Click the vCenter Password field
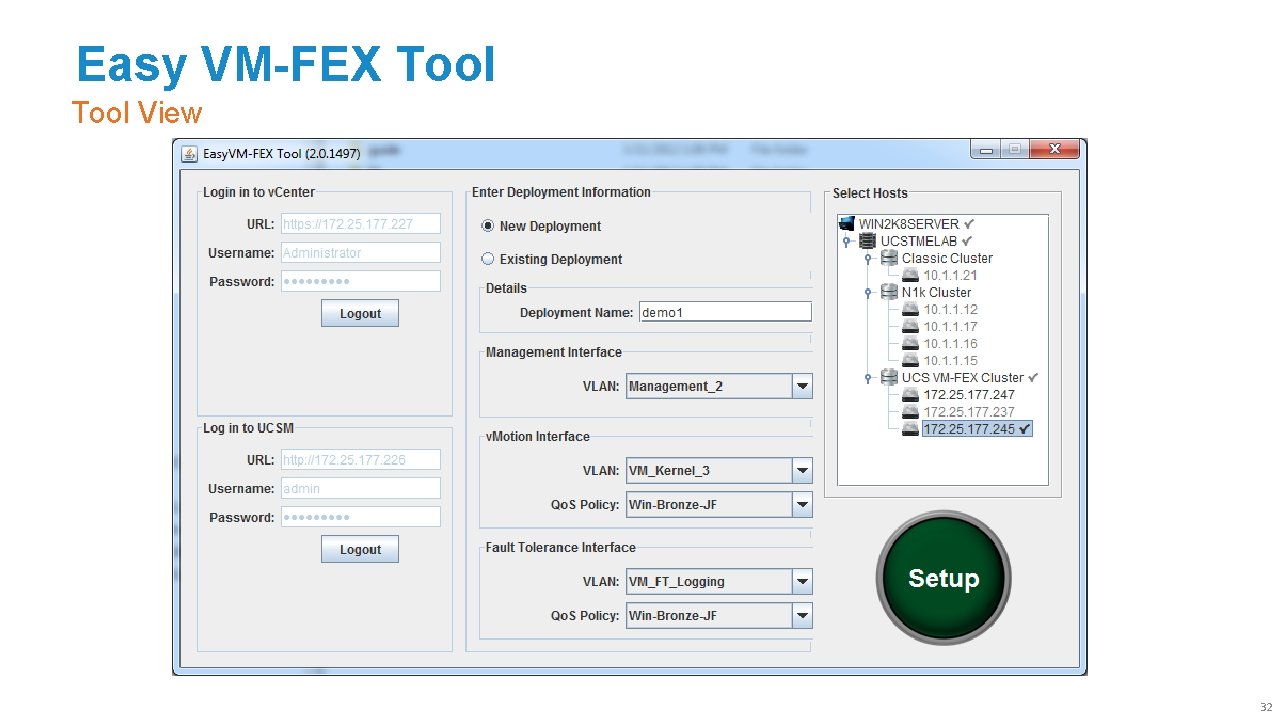This screenshot has height=720, width=1280. tap(360, 281)
